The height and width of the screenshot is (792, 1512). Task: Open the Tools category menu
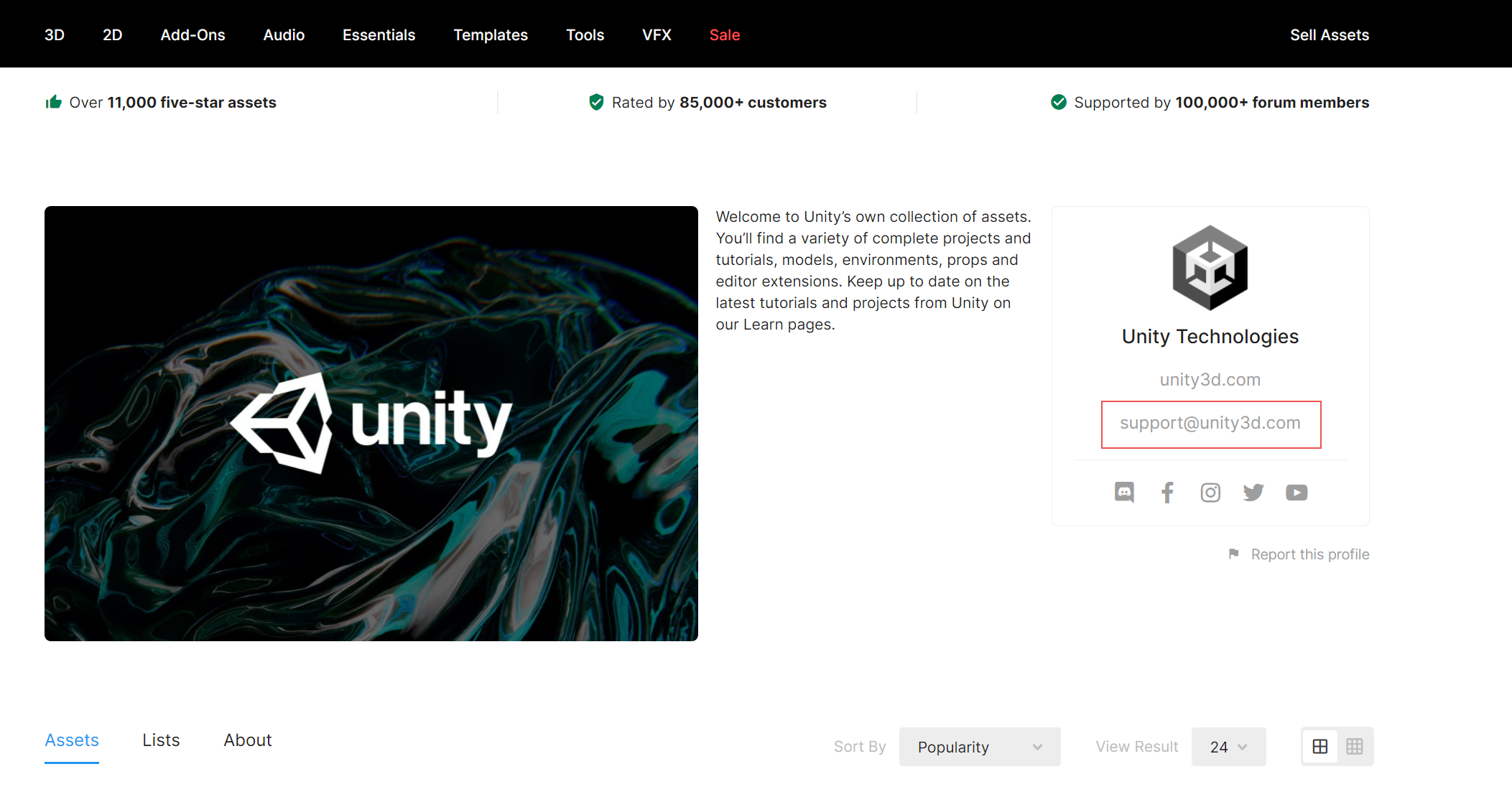pos(585,34)
